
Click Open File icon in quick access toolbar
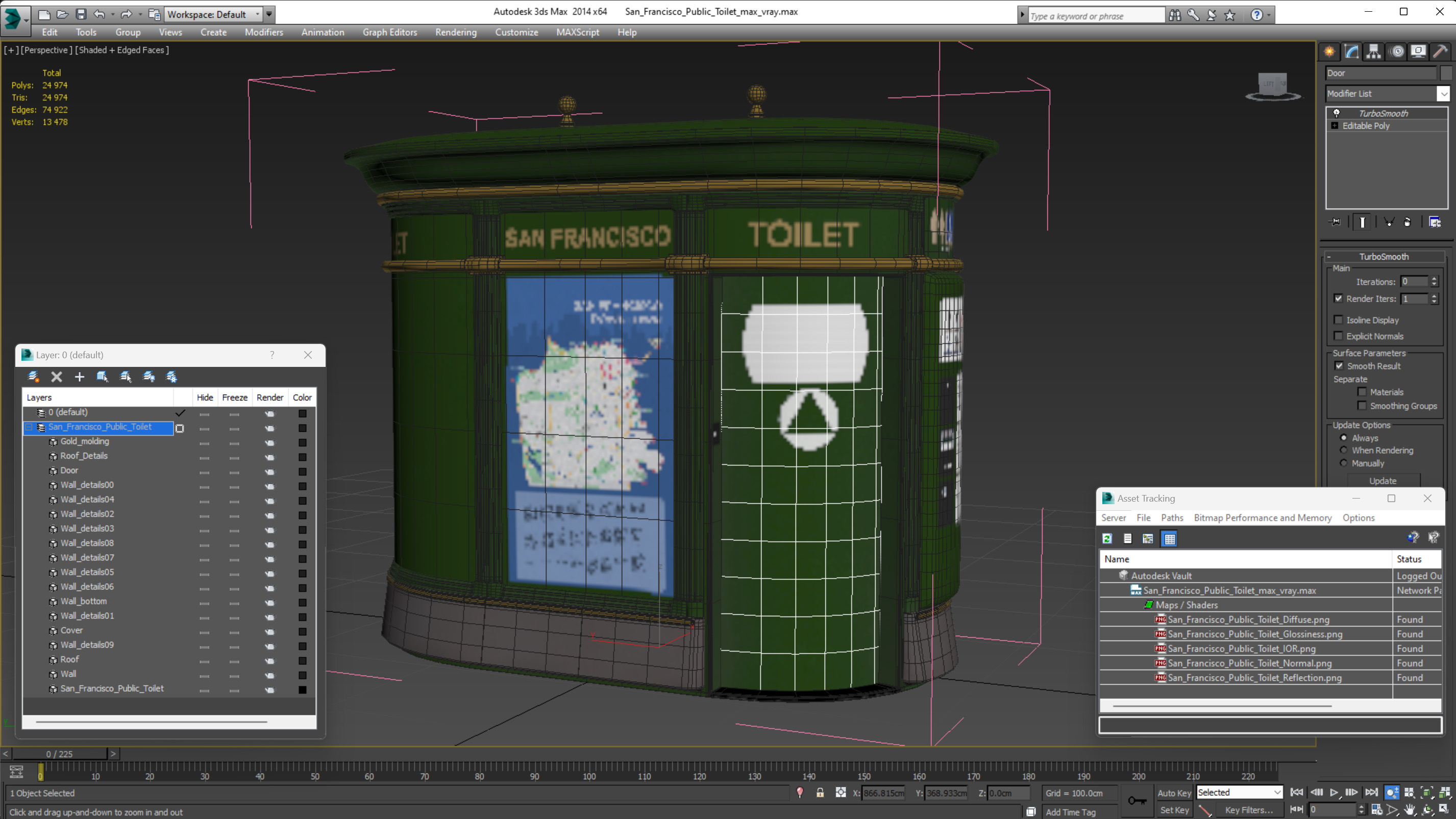[62, 14]
